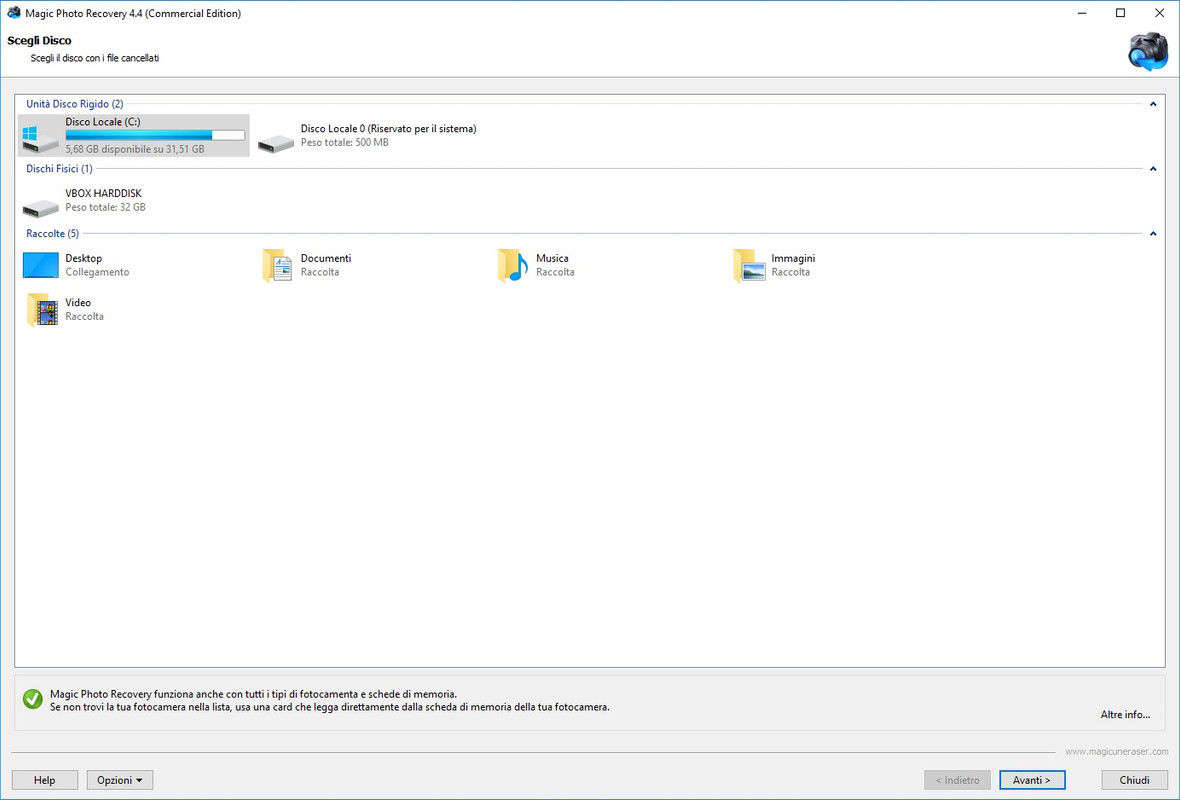
Task: Click the Scegli Disco heading
Action: point(39,41)
